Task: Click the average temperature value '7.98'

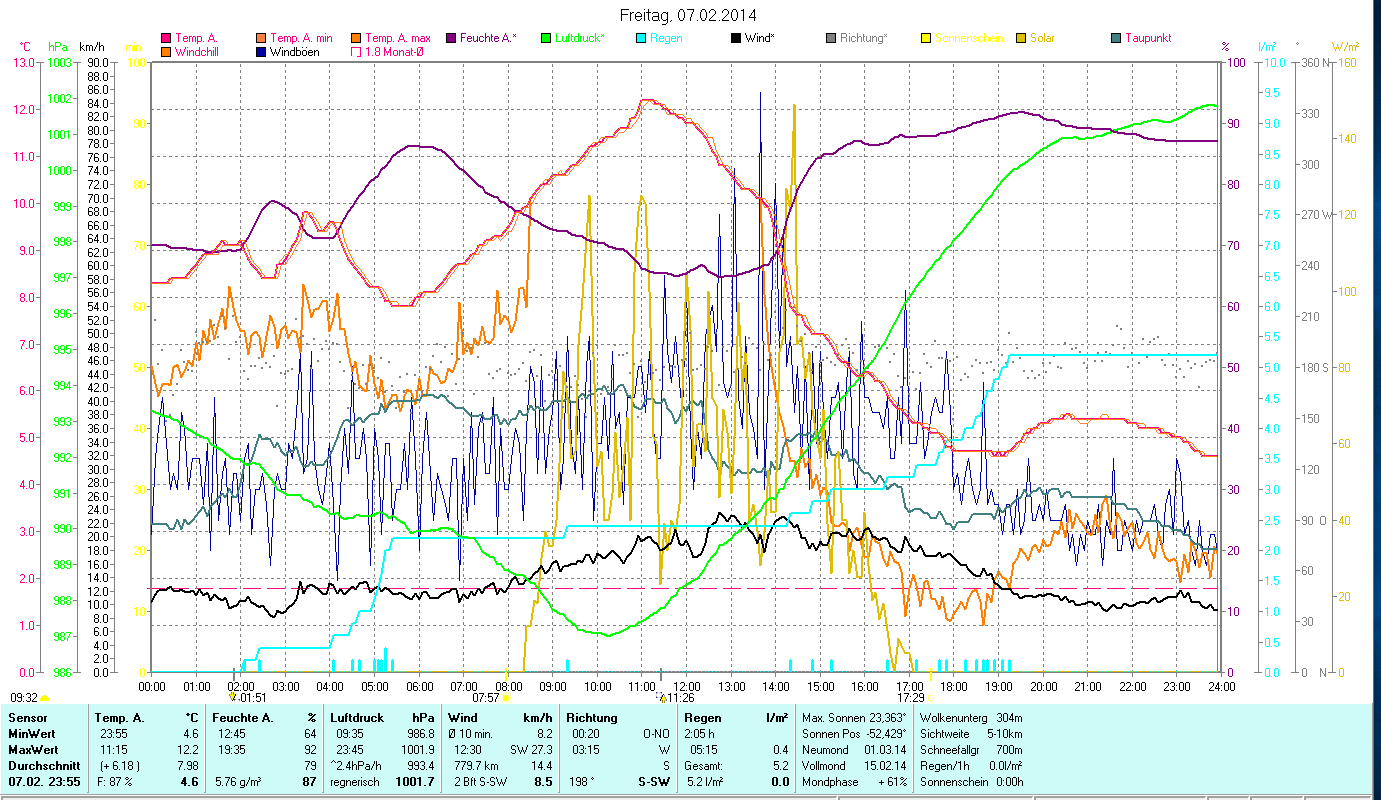Action: click(x=188, y=766)
